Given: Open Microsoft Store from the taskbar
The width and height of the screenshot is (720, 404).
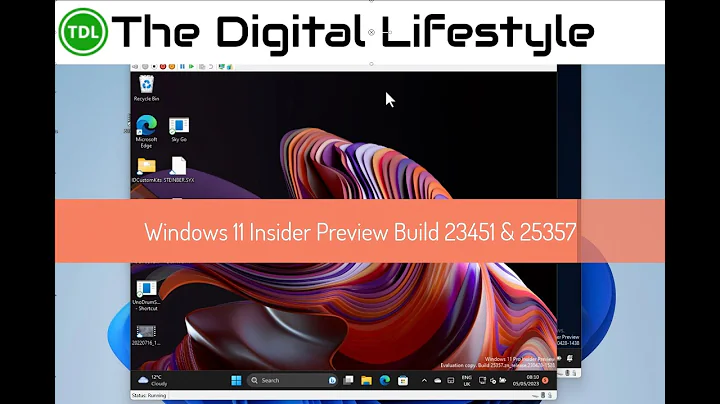Looking at the screenshot, I should click(403, 380).
